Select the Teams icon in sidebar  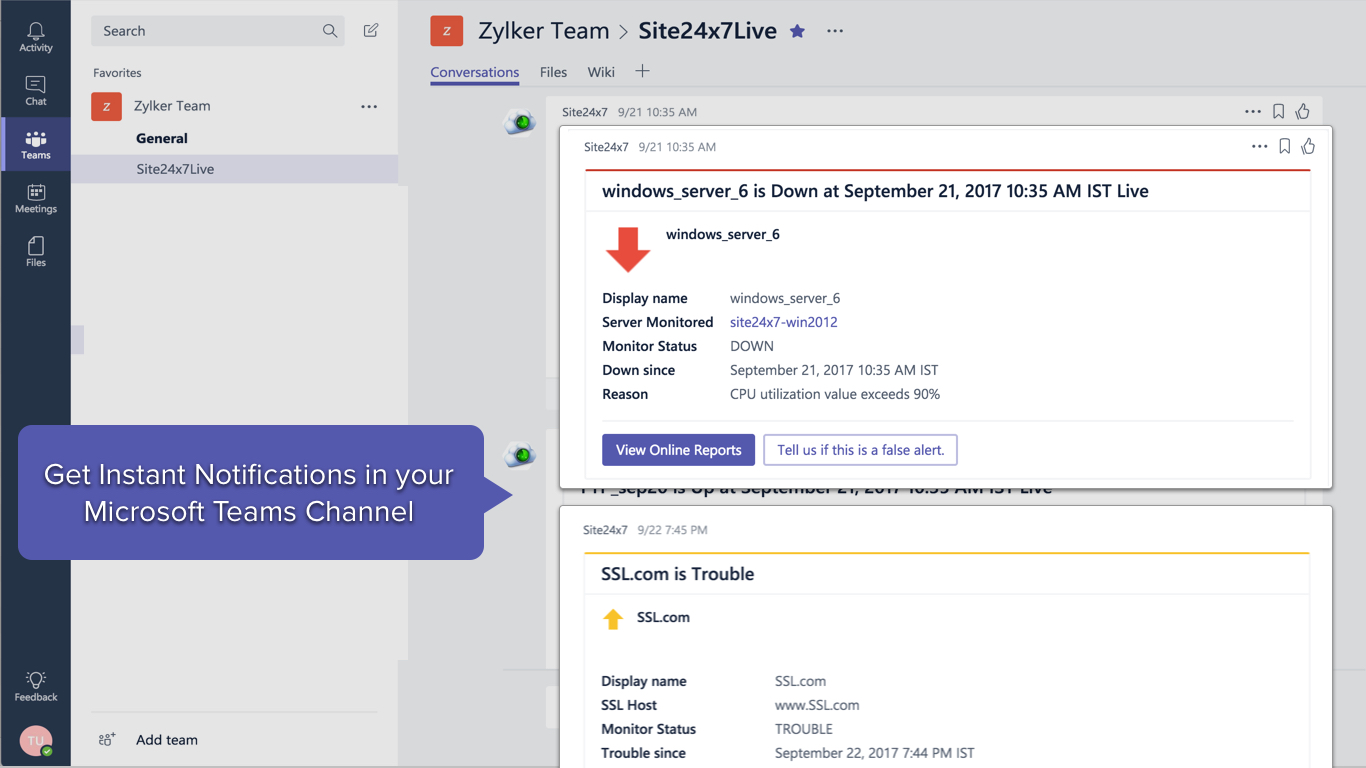pyautogui.click(x=36, y=145)
